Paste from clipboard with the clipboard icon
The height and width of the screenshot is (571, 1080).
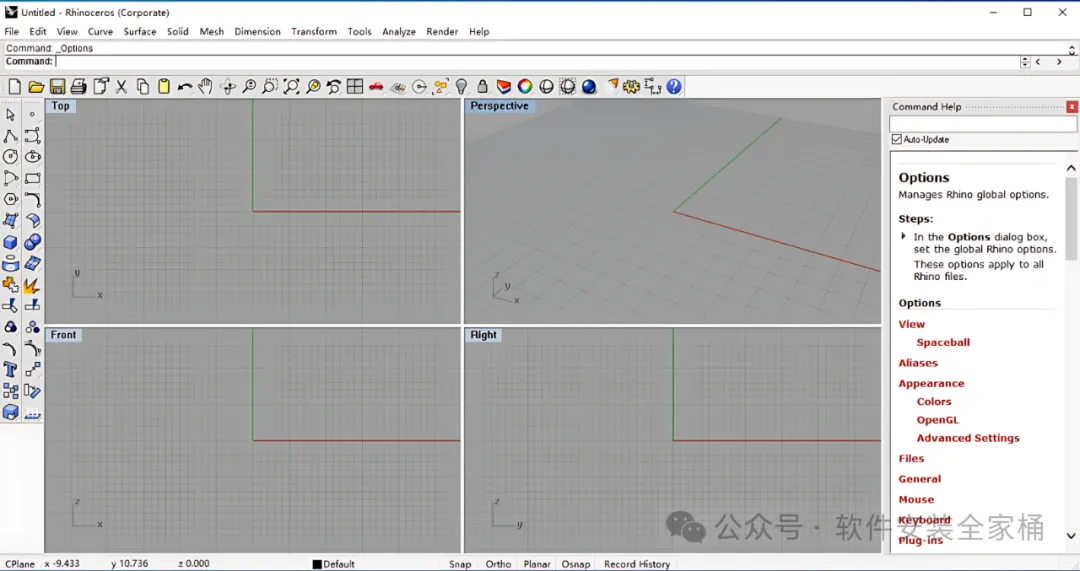tap(164, 86)
